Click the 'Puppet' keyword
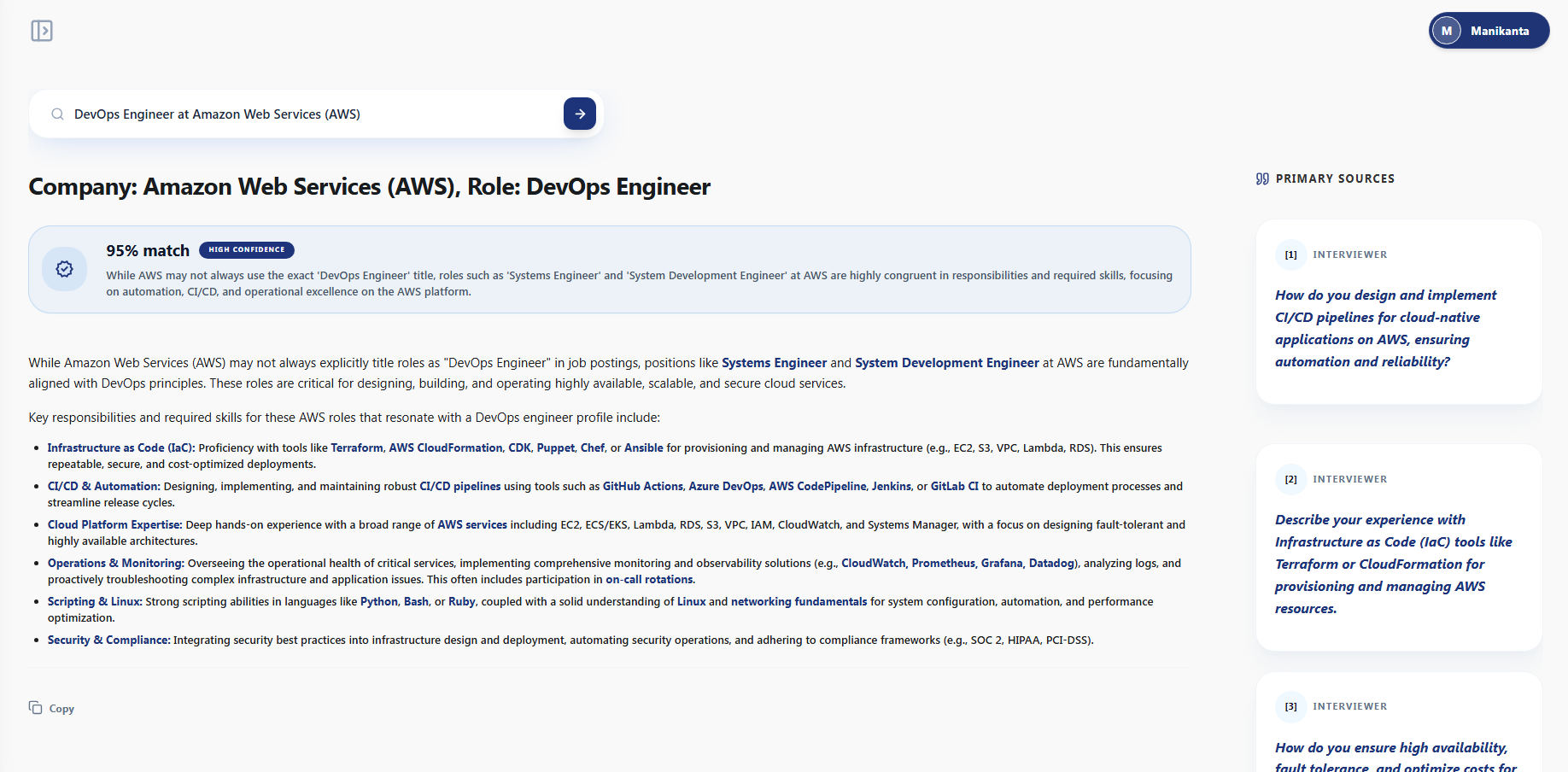 coord(556,447)
